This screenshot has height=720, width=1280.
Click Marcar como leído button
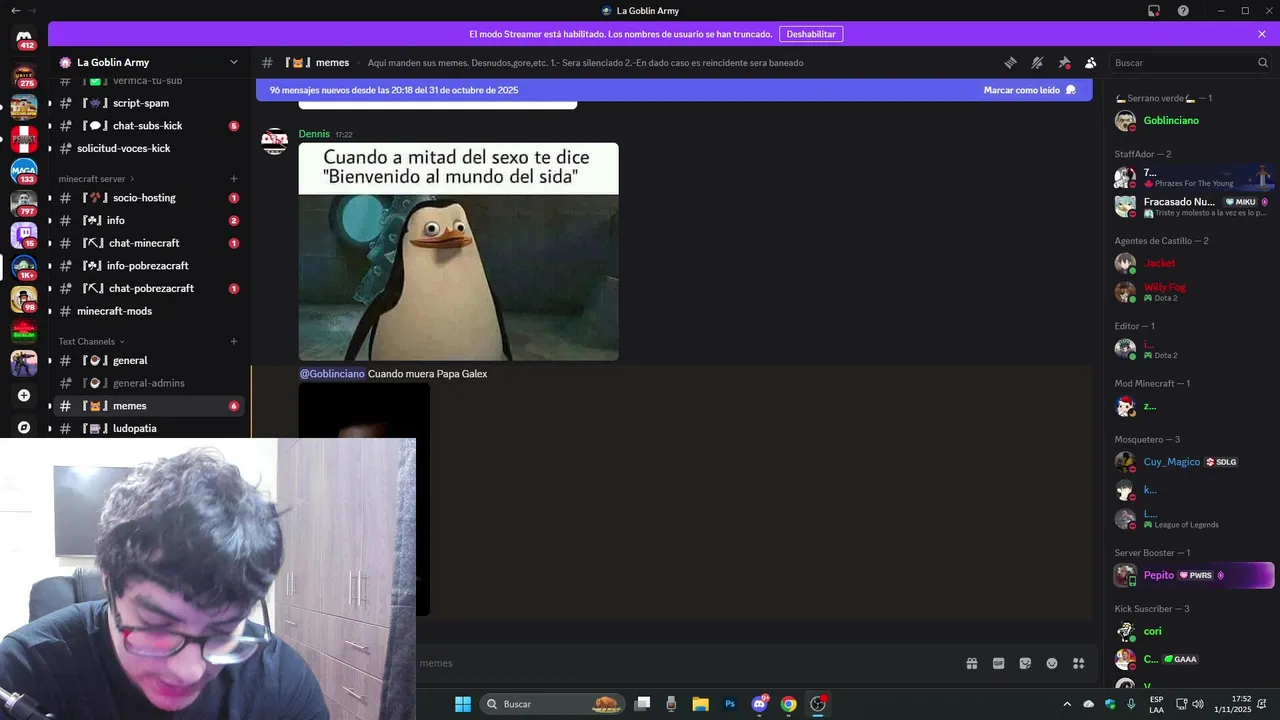pyautogui.click(x=1030, y=90)
